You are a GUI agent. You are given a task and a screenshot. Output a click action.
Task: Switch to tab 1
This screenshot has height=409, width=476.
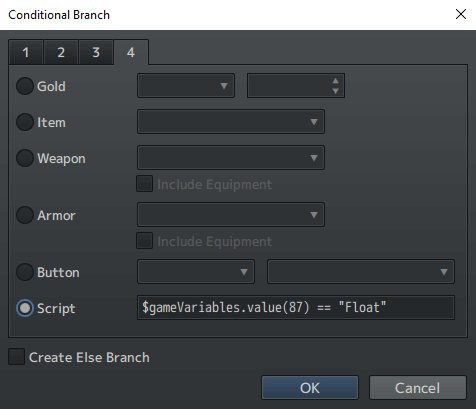26,52
